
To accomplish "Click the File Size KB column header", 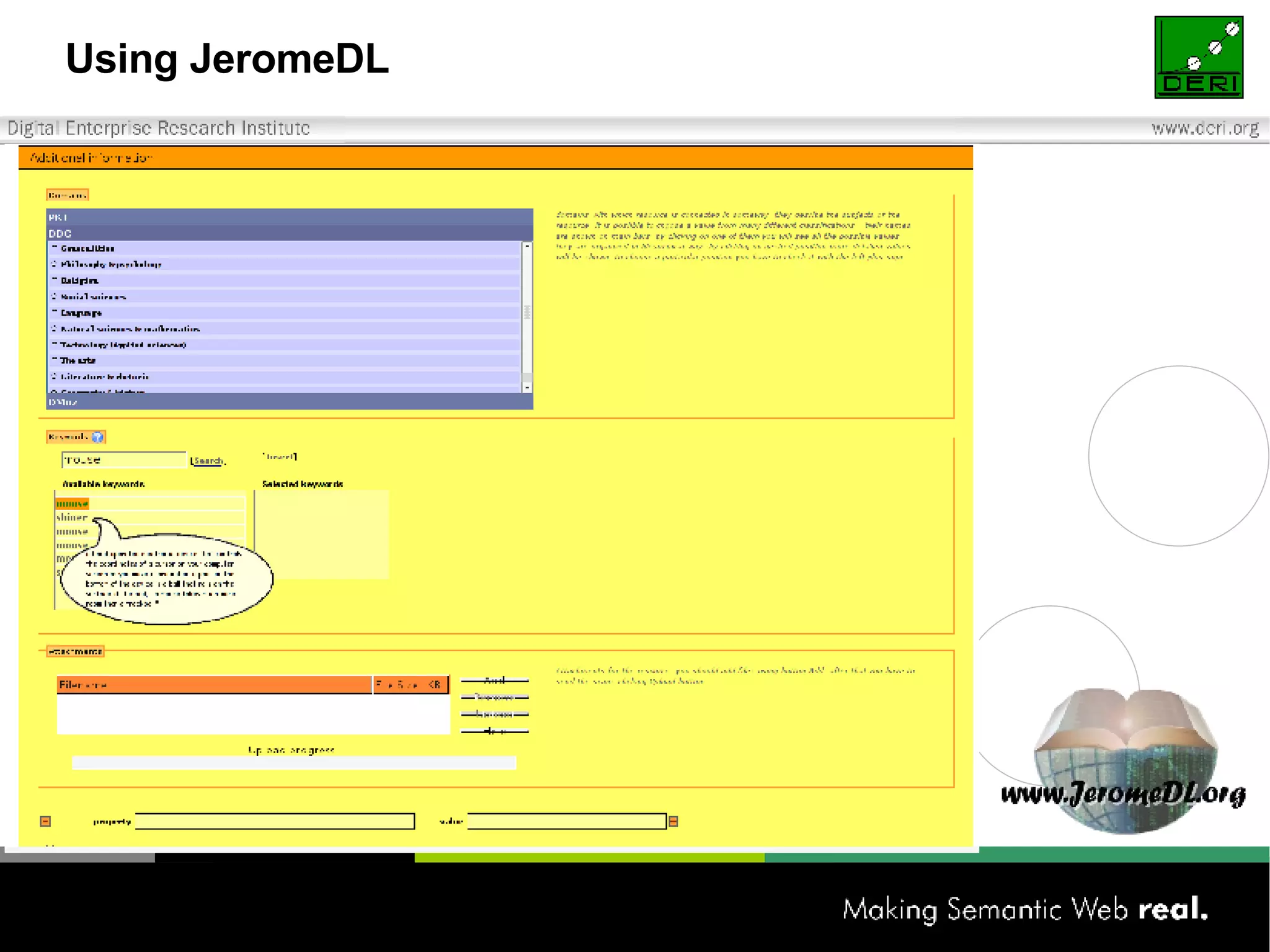I will click(x=411, y=685).
